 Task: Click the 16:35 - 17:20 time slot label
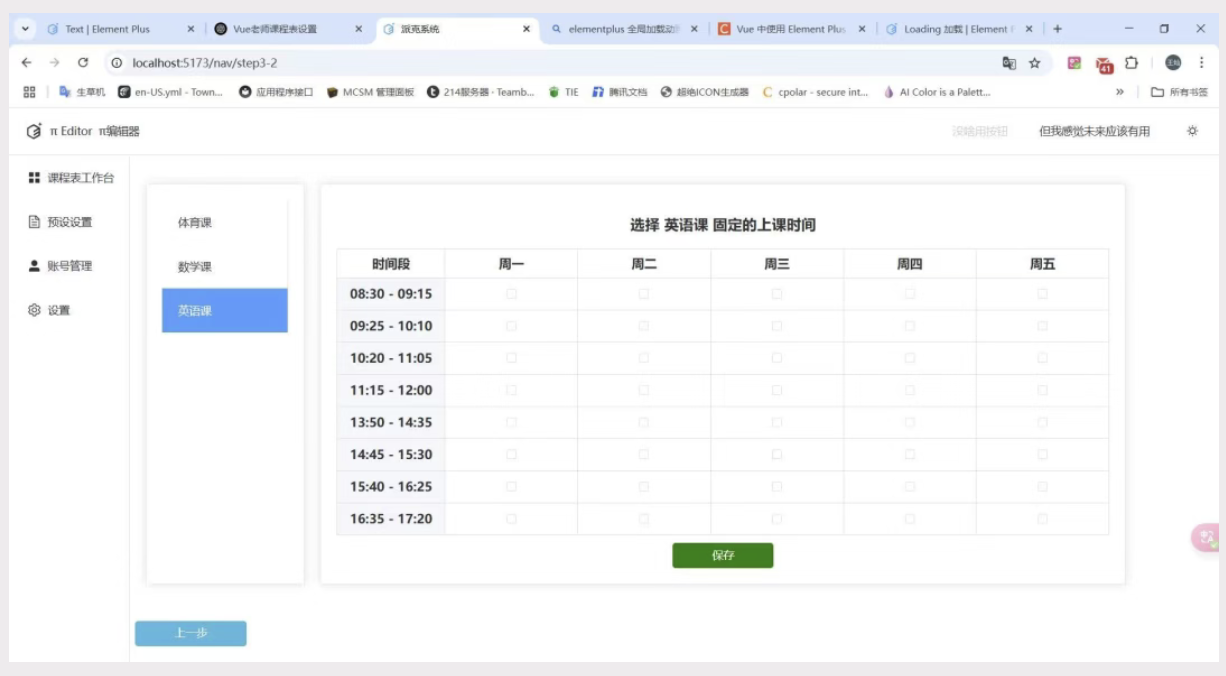pos(391,518)
